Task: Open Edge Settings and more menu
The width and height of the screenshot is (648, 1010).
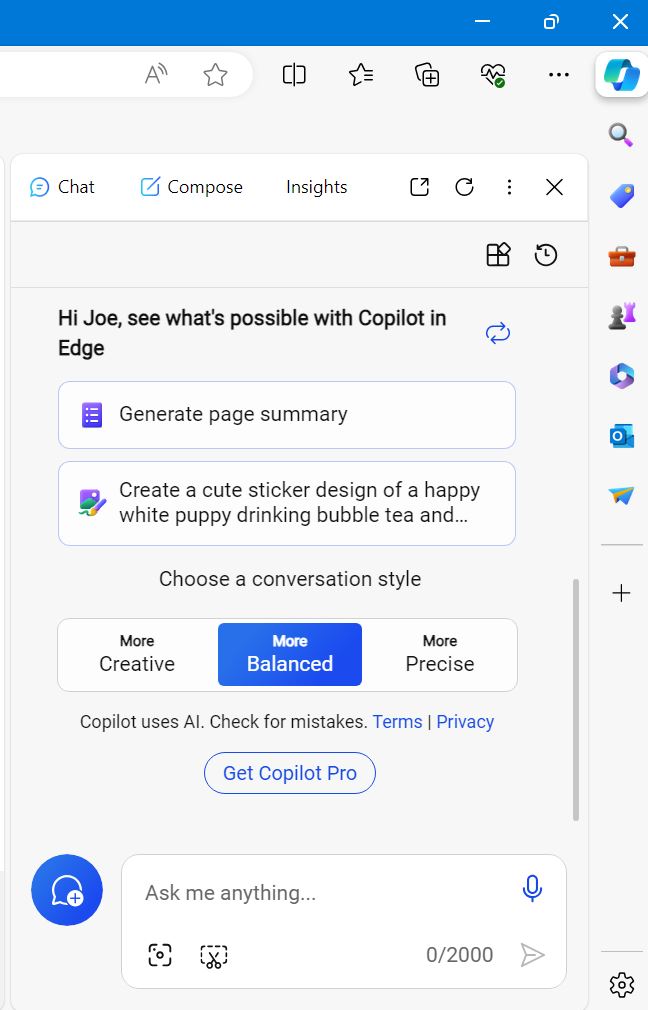Action: (558, 75)
